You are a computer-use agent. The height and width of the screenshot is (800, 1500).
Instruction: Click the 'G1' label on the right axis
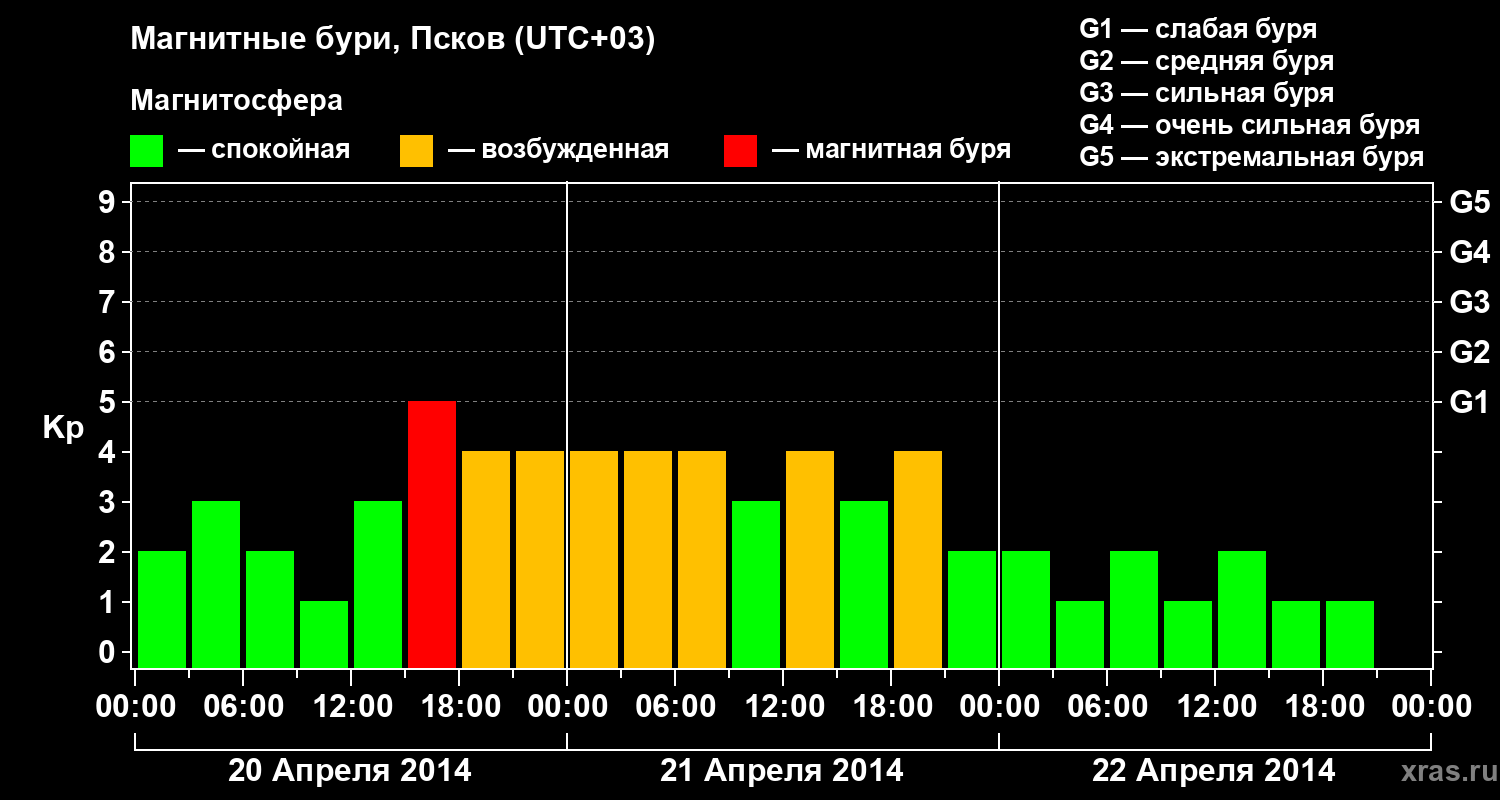coord(1469,403)
